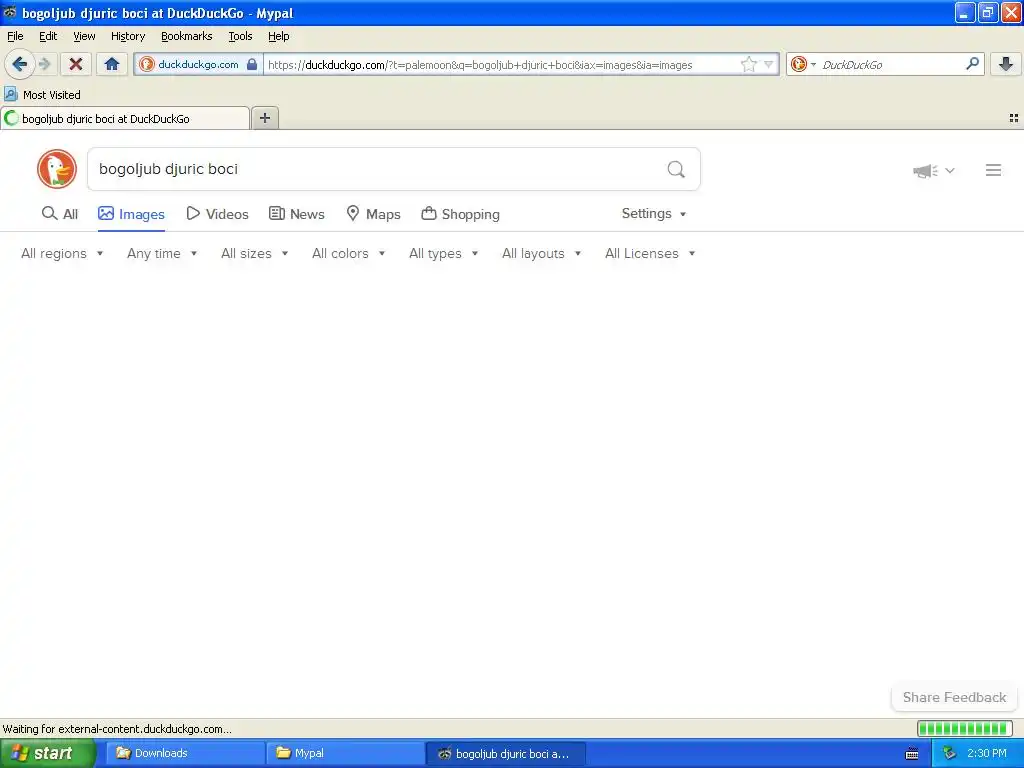Switch to the Shopping results tab
The width and height of the screenshot is (1024, 768).
pyautogui.click(x=460, y=214)
